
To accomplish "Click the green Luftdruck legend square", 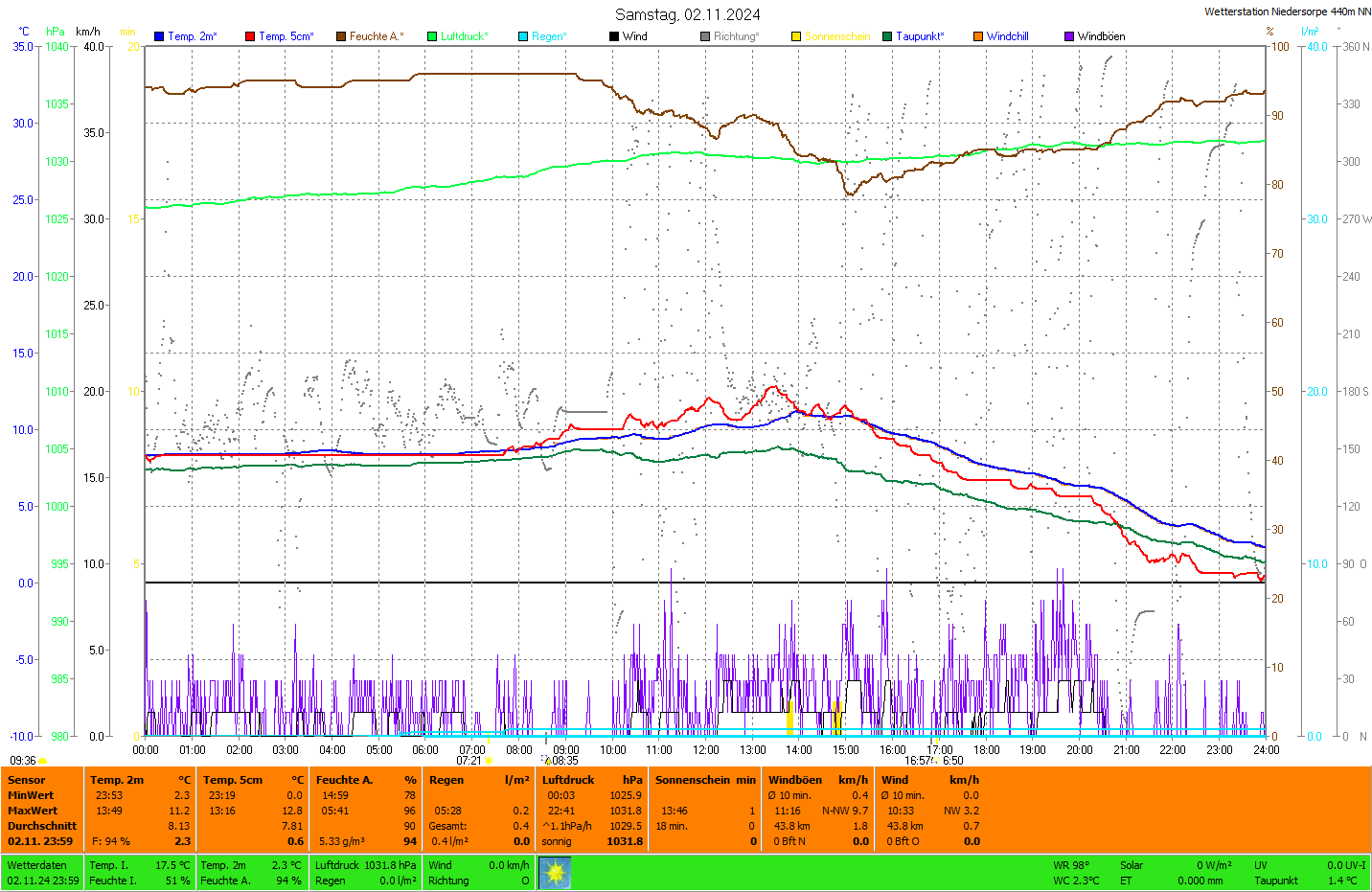I will (432, 36).
